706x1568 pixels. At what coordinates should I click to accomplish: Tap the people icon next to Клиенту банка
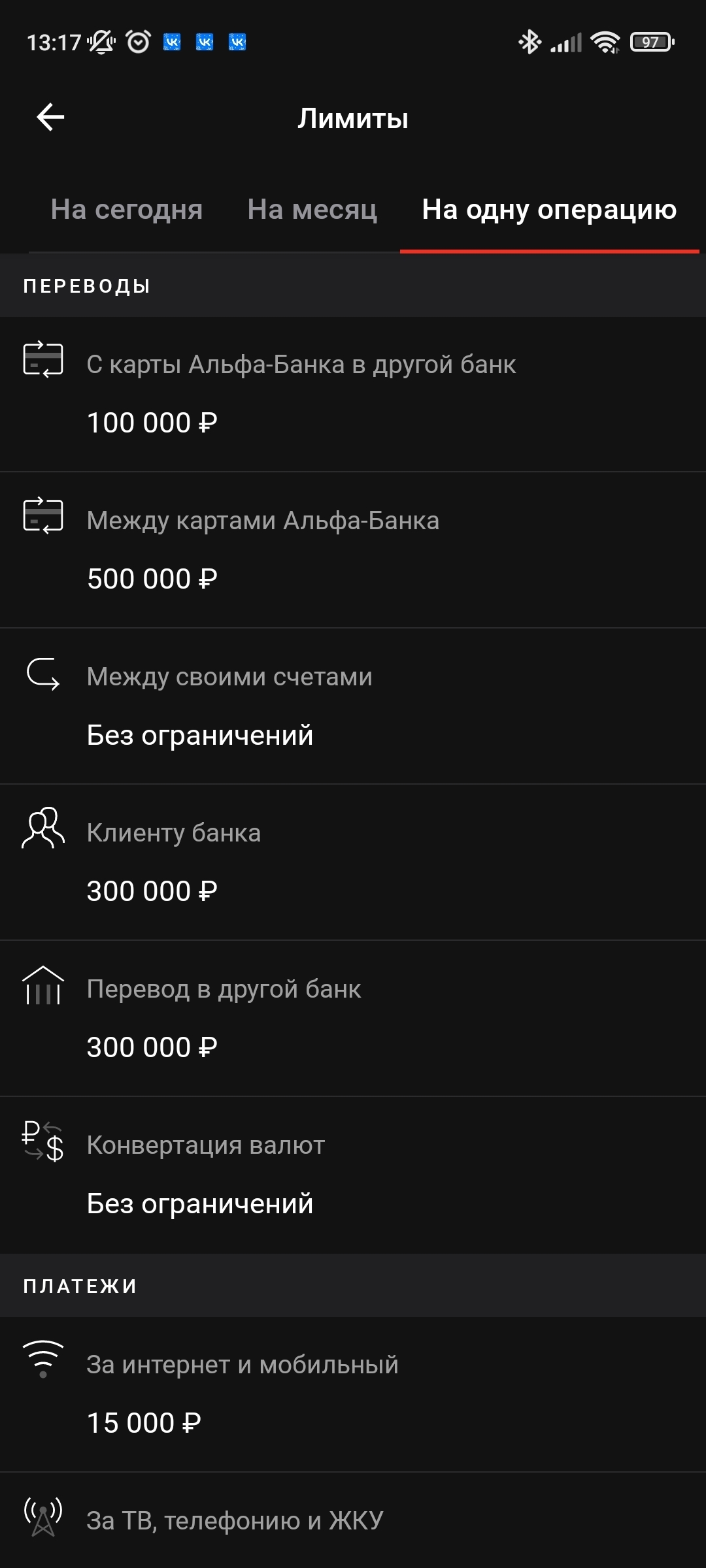tap(43, 828)
